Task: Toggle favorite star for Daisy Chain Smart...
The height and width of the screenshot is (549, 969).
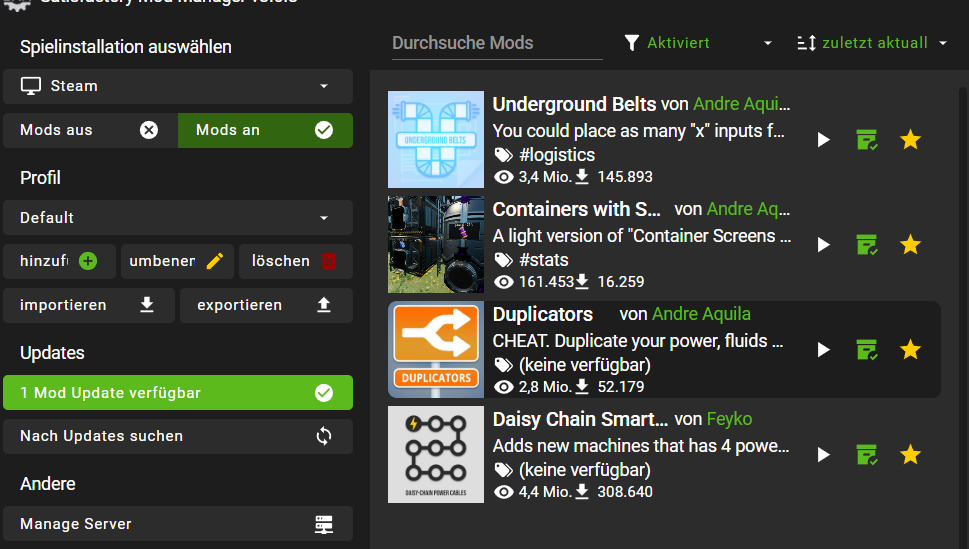Action: 910,455
